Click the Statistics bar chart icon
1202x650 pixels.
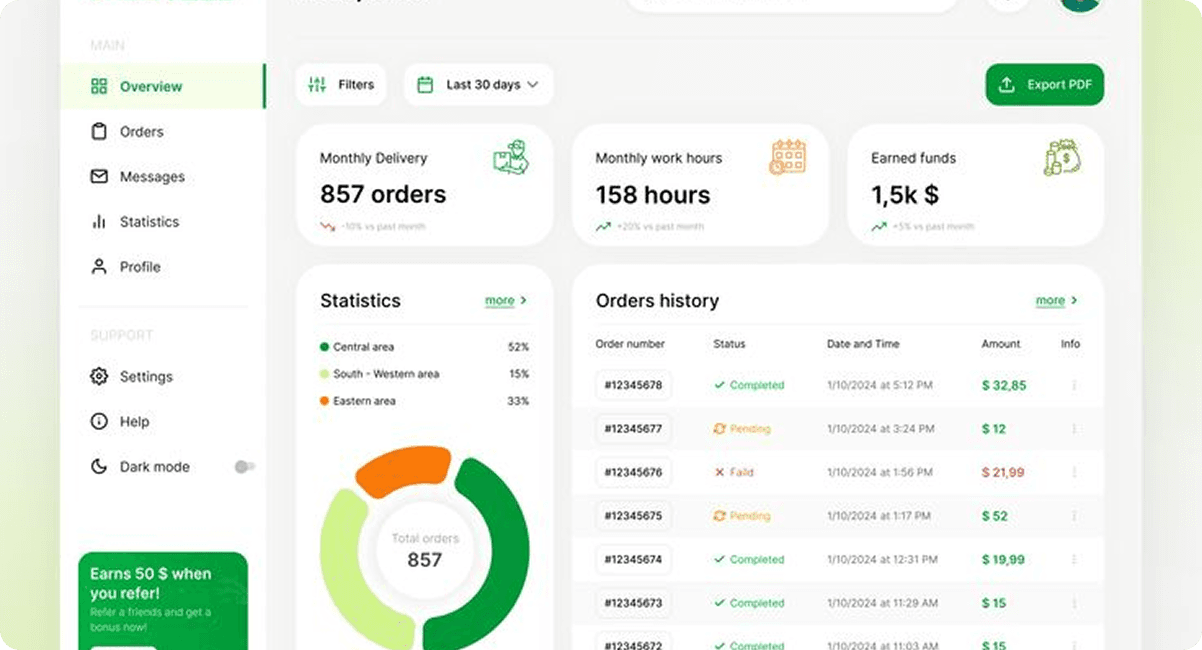click(x=99, y=222)
